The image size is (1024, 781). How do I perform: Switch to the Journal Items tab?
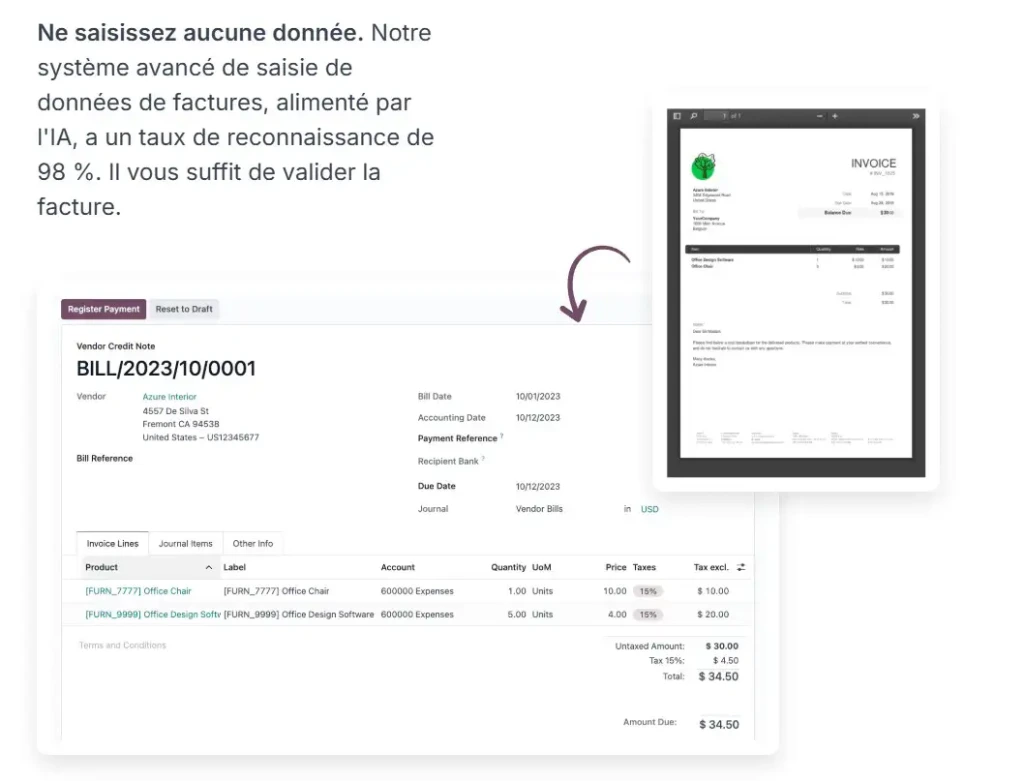pyautogui.click(x=185, y=543)
